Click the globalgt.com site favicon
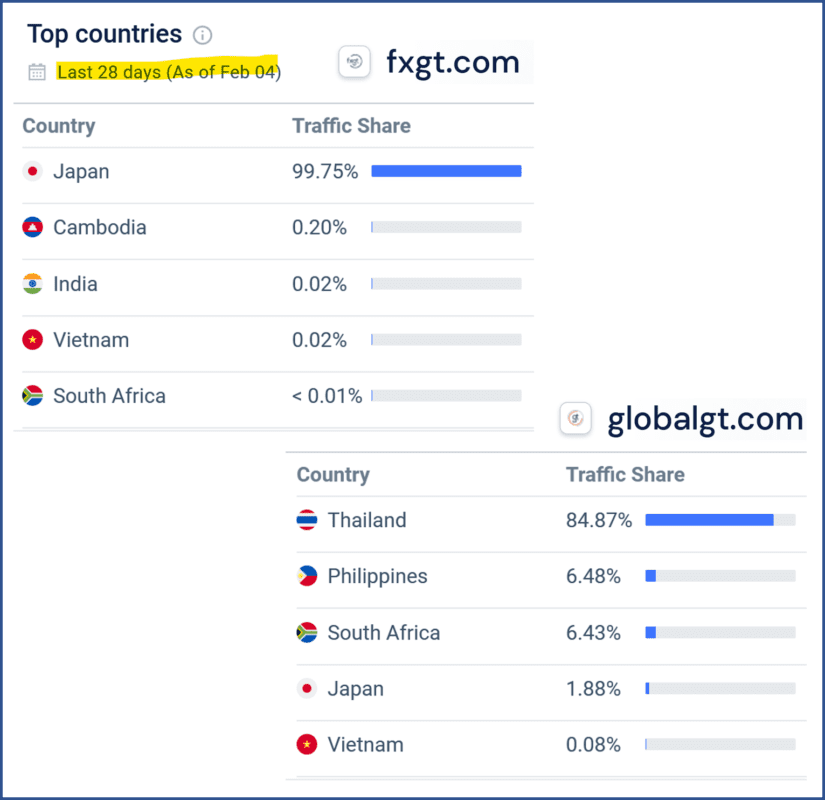This screenshot has height=800, width=825. (575, 419)
